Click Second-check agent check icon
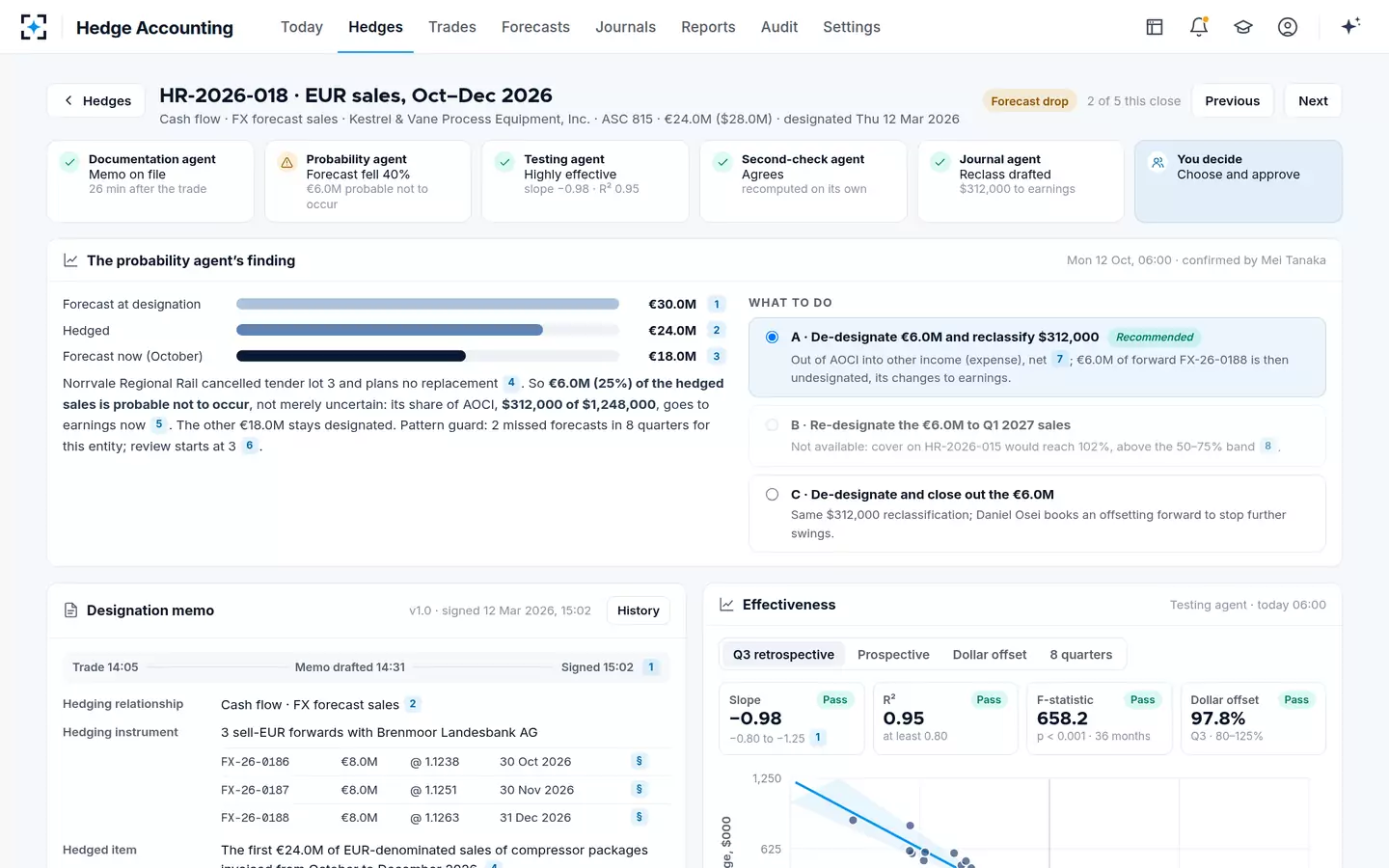 (722, 163)
